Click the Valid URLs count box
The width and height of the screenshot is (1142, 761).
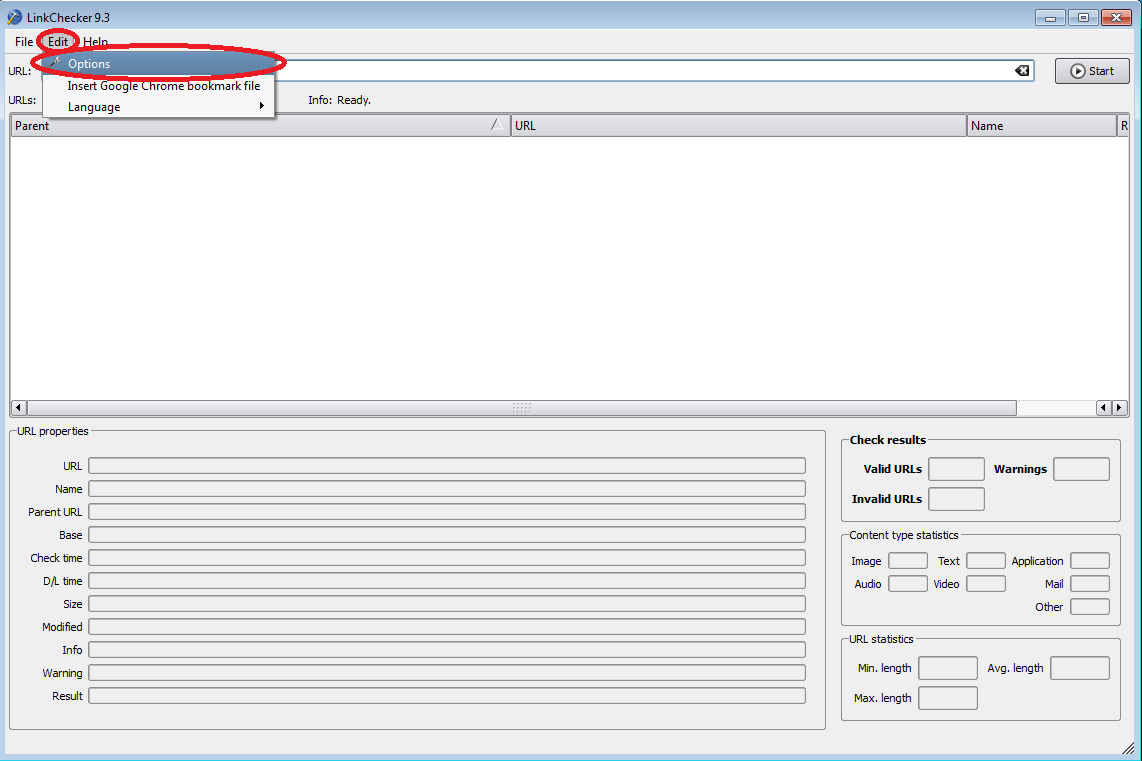(955, 469)
